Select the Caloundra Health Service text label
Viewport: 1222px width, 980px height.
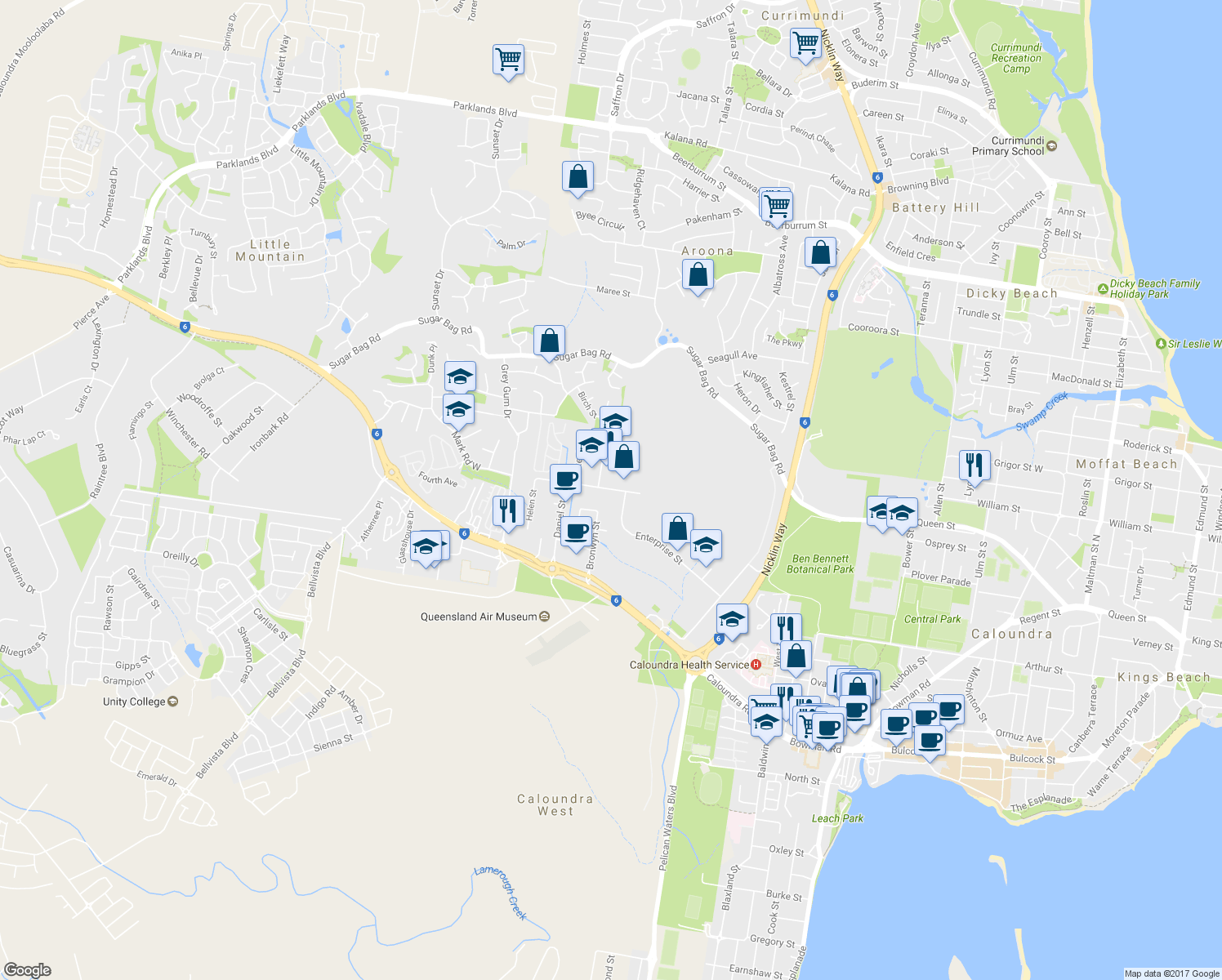coord(689,665)
